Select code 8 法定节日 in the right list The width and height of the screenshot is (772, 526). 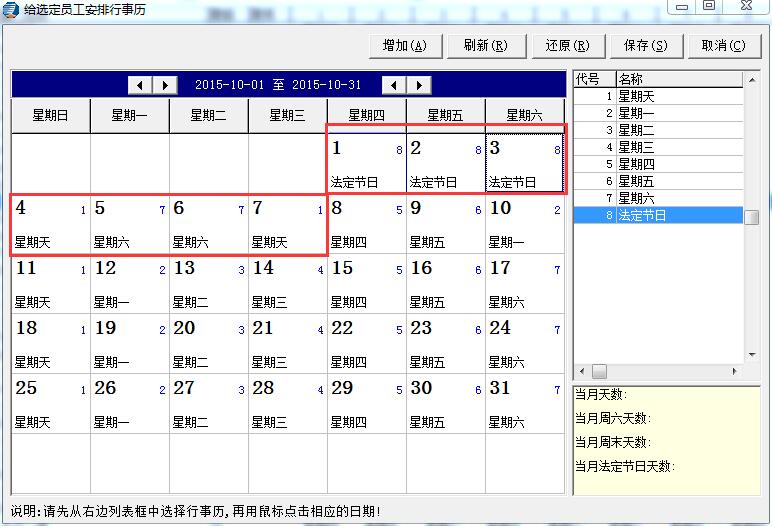658,215
